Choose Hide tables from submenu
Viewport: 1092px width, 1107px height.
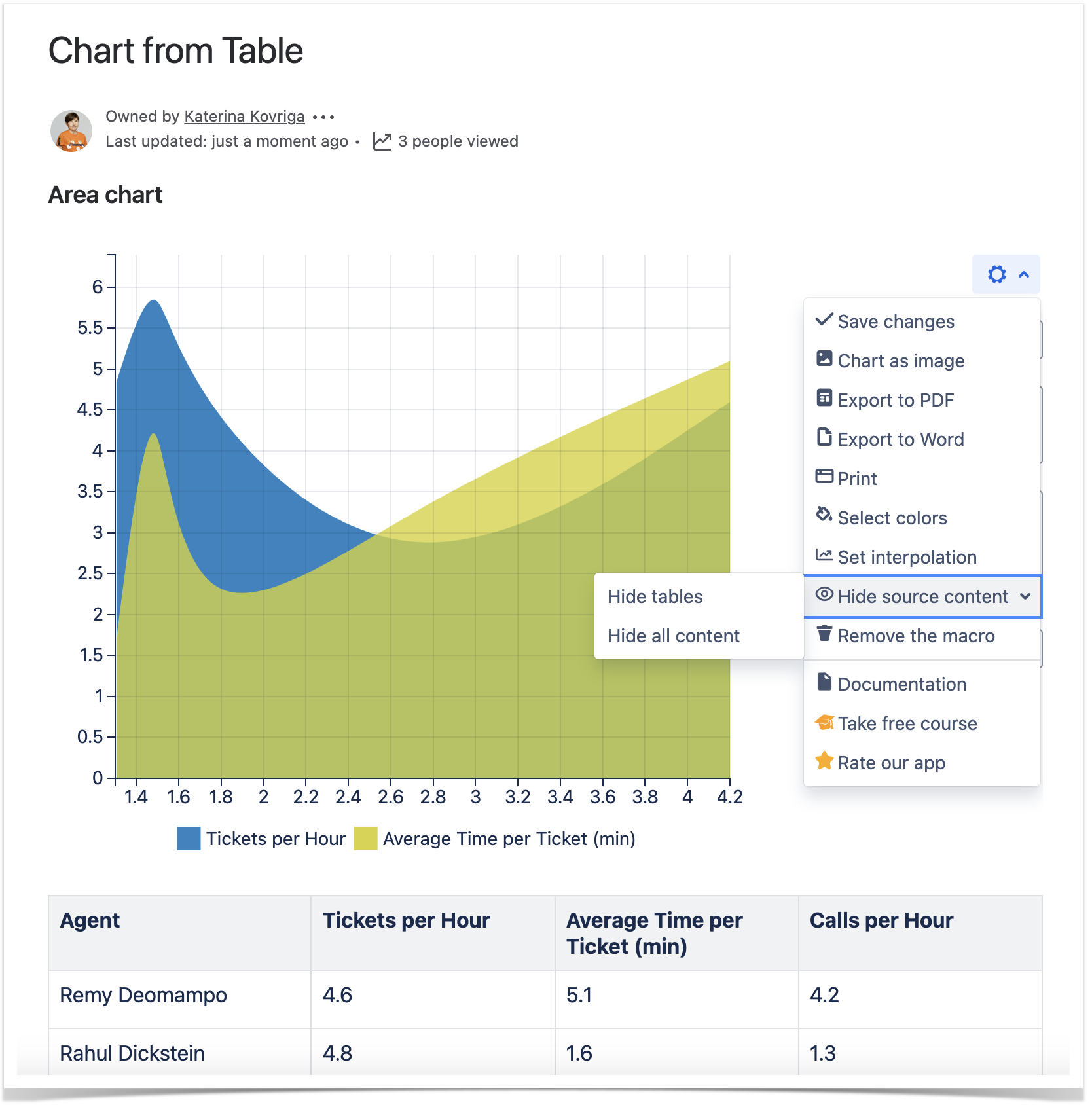point(655,596)
